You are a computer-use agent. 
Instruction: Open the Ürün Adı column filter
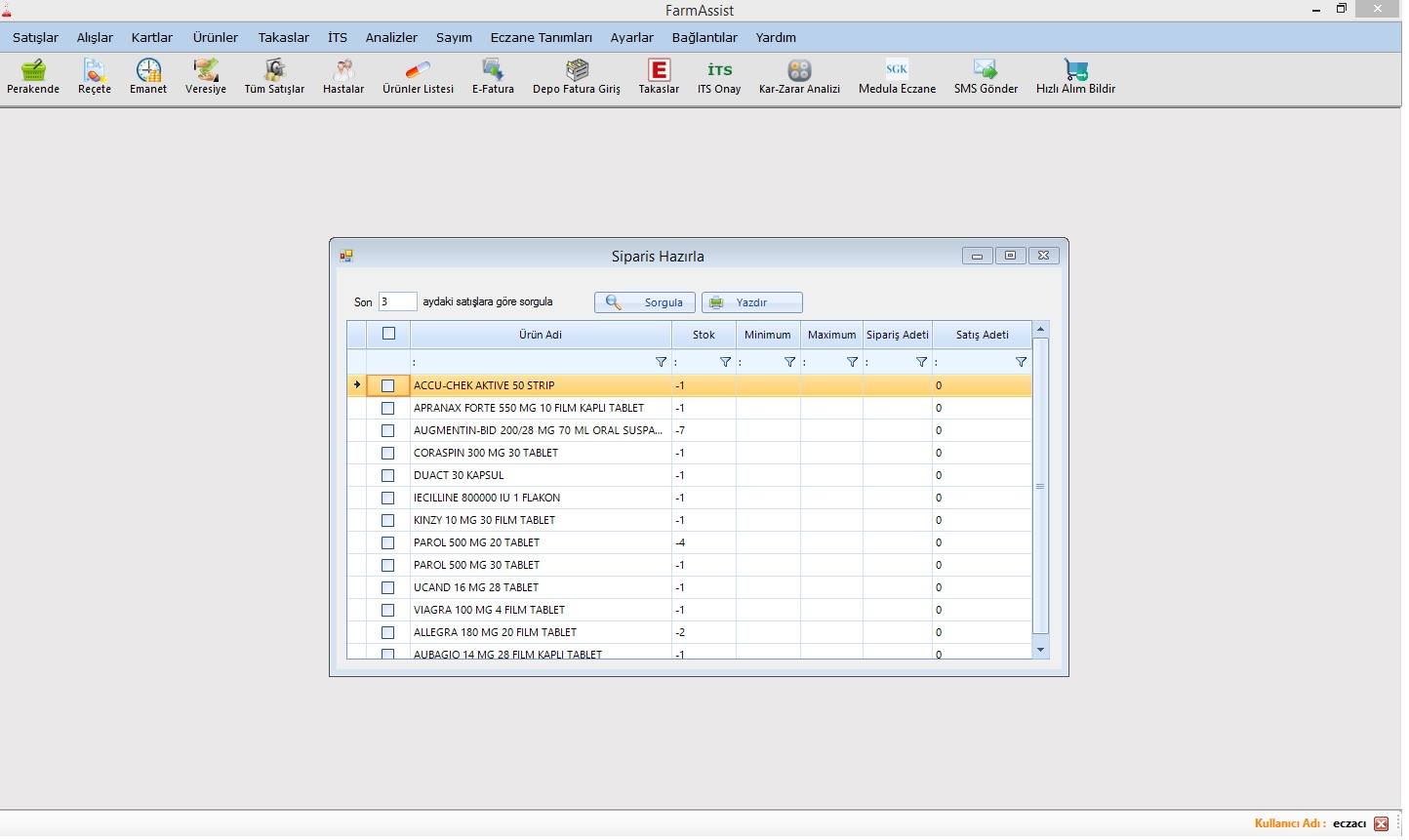click(661, 362)
